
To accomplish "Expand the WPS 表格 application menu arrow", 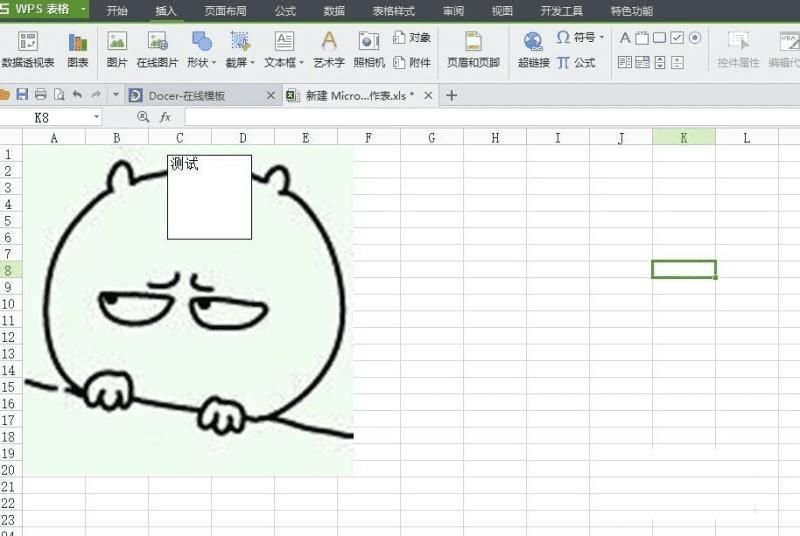I will (83, 9).
